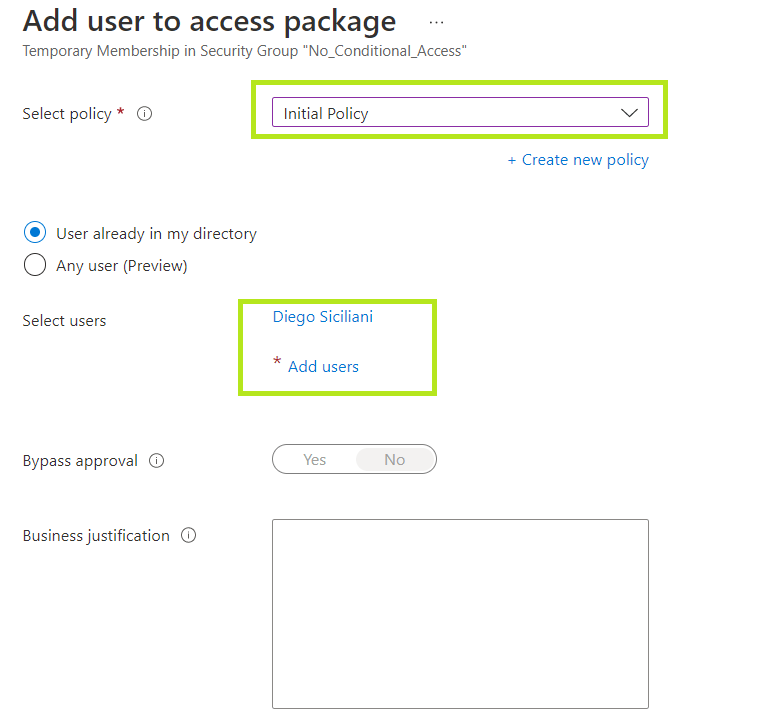775x724 pixels.
Task: Click the info icon beside Bypass approval
Action: [156, 461]
